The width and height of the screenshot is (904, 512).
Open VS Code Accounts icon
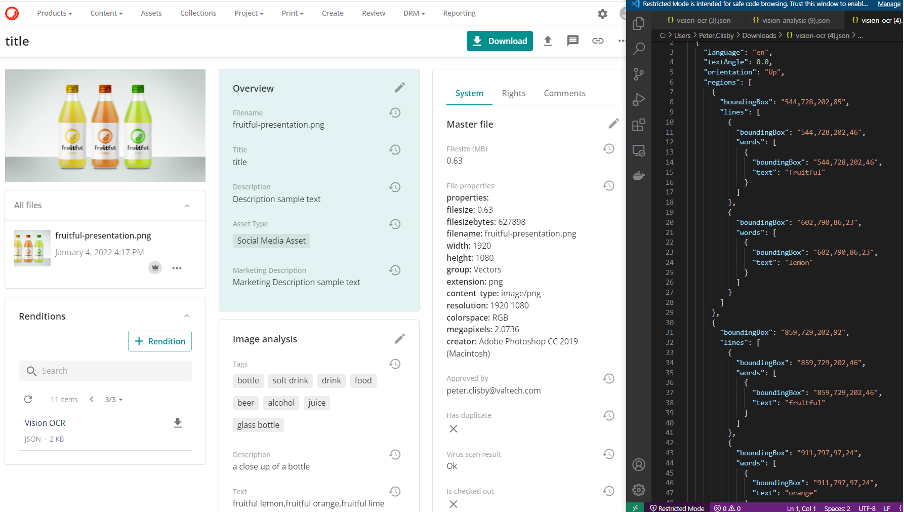pyautogui.click(x=639, y=464)
